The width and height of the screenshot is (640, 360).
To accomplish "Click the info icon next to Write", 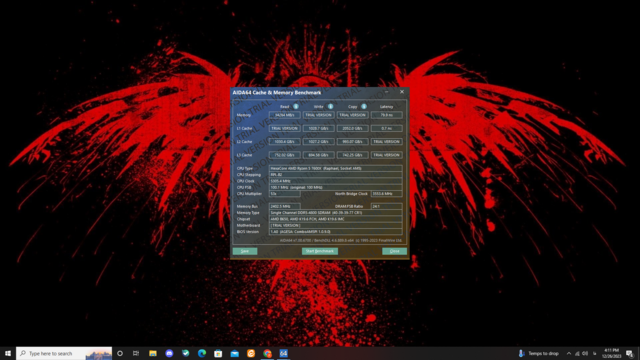I will click(x=330, y=107).
